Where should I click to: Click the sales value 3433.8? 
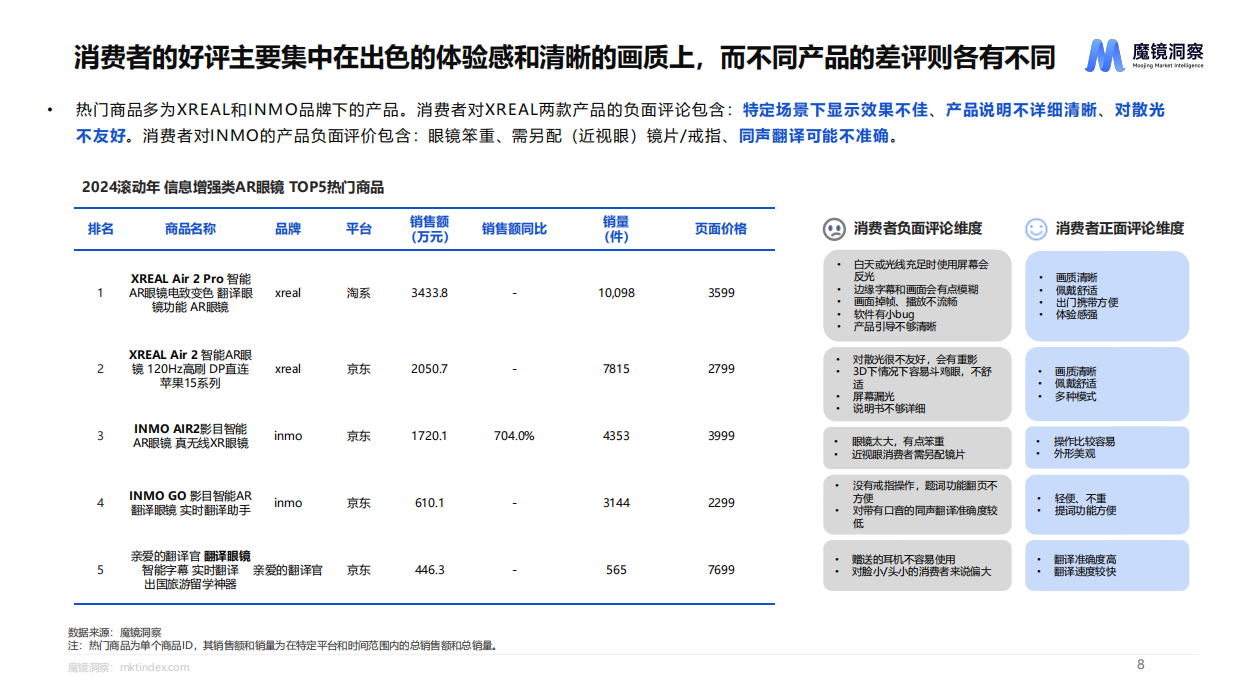[x=429, y=293]
